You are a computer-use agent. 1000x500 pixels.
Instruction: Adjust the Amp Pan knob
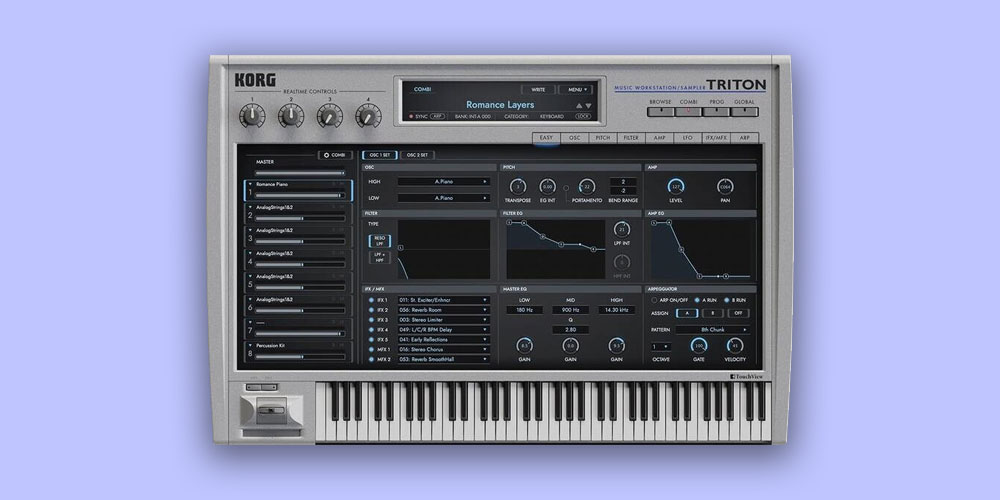(x=724, y=186)
